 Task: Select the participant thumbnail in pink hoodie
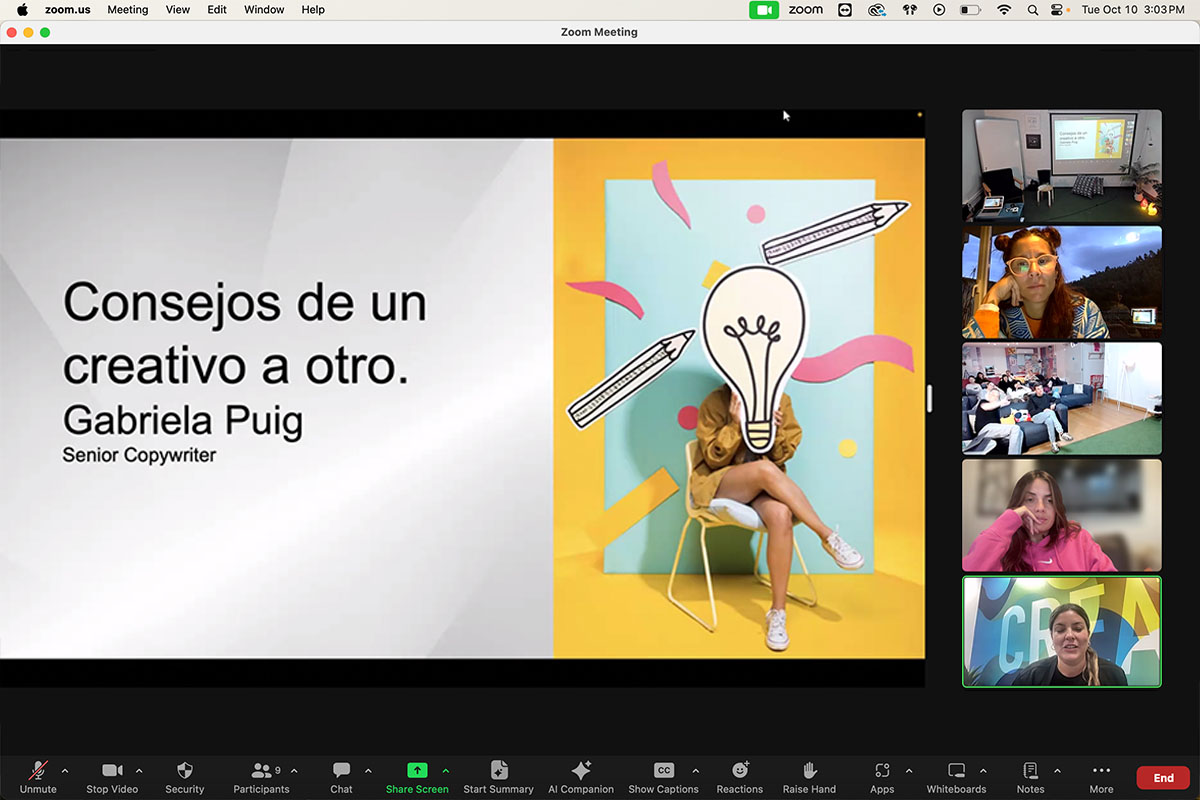(x=1061, y=515)
